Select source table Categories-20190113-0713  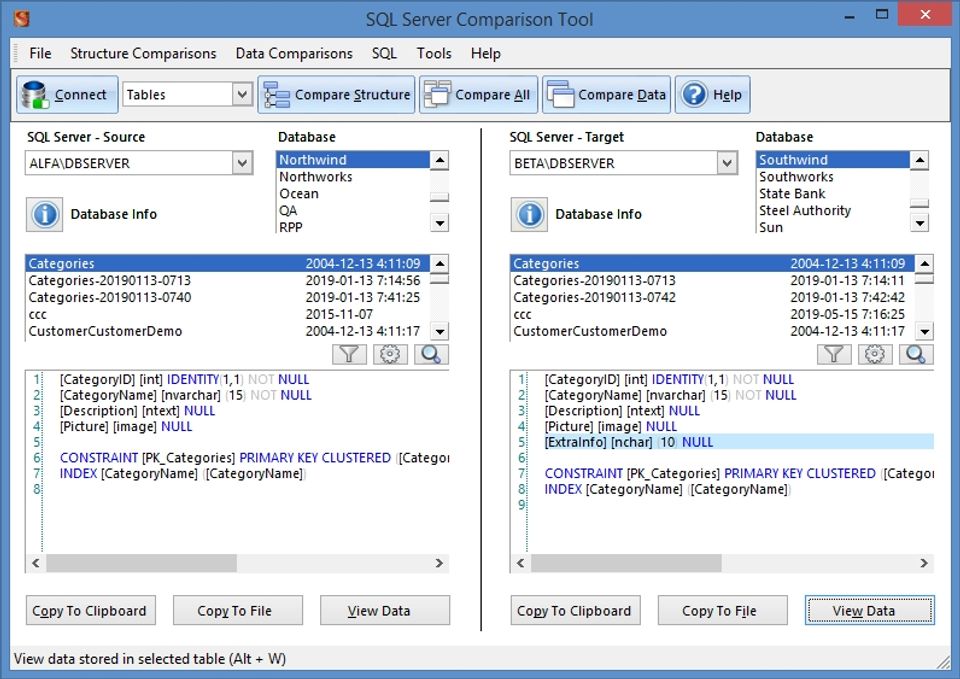coord(227,280)
